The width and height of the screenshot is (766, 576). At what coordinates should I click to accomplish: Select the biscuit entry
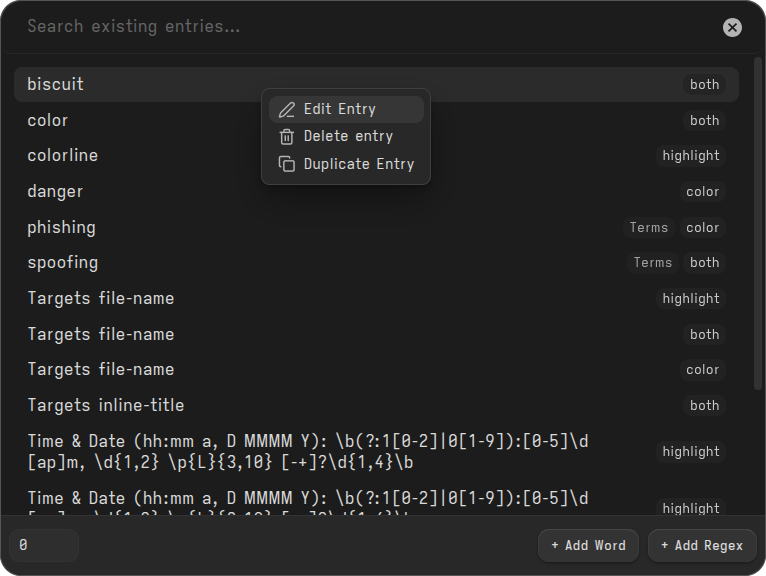(376, 85)
